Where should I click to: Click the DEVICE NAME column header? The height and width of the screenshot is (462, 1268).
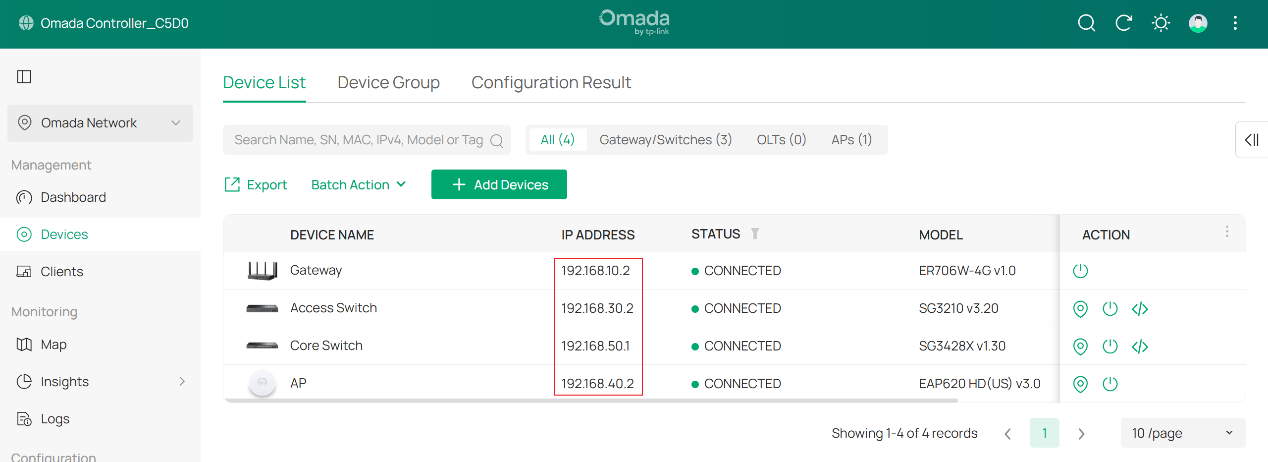pos(332,235)
